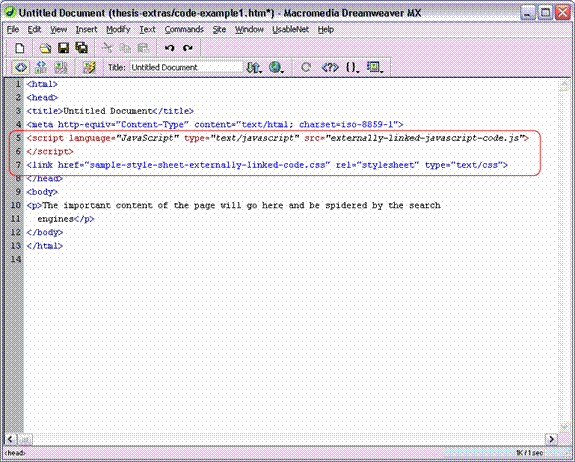The width and height of the screenshot is (575, 462).
Task: Switch to Show Code View
Action: pos(21,67)
